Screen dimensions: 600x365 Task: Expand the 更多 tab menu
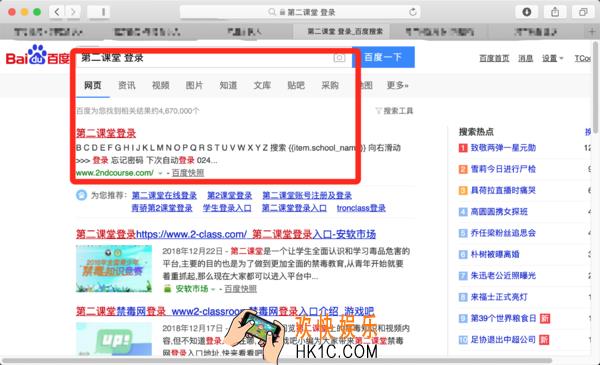(x=397, y=85)
